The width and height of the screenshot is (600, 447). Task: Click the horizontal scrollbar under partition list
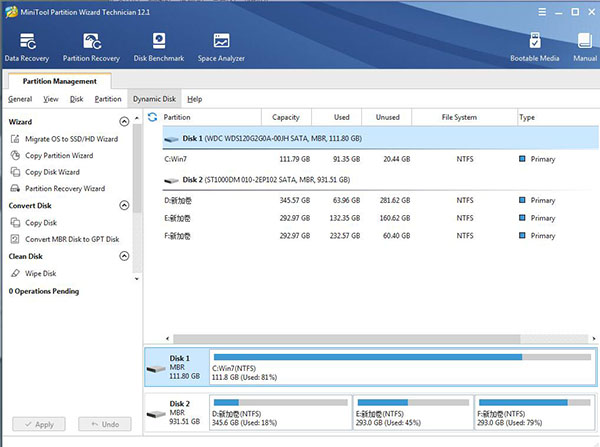click(346, 339)
